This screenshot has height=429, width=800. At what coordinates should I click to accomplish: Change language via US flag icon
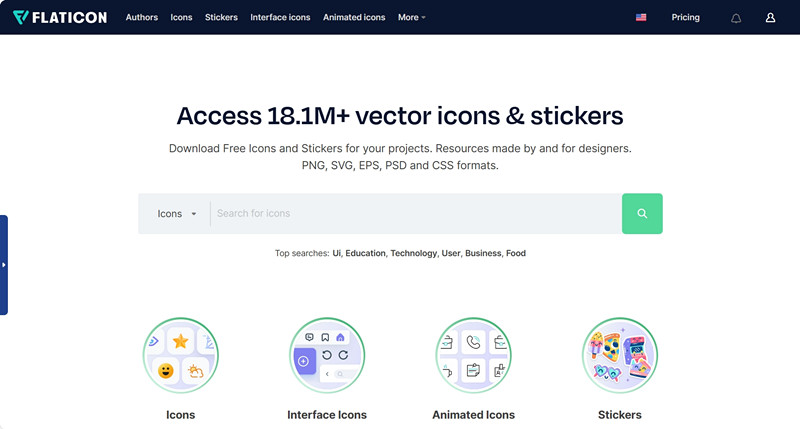point(641,17)
